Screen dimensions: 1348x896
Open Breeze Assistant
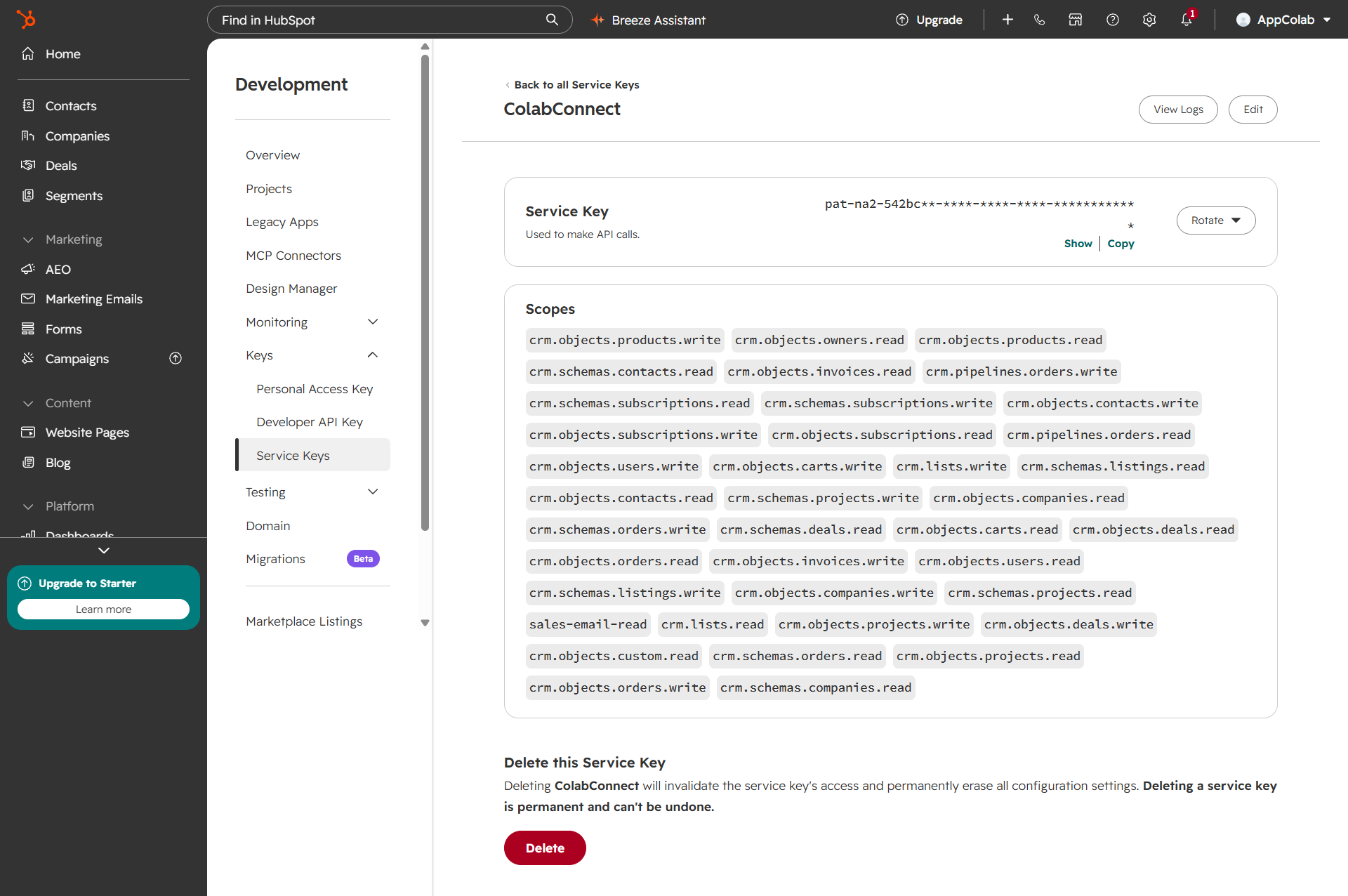click(x=648, y=20)
